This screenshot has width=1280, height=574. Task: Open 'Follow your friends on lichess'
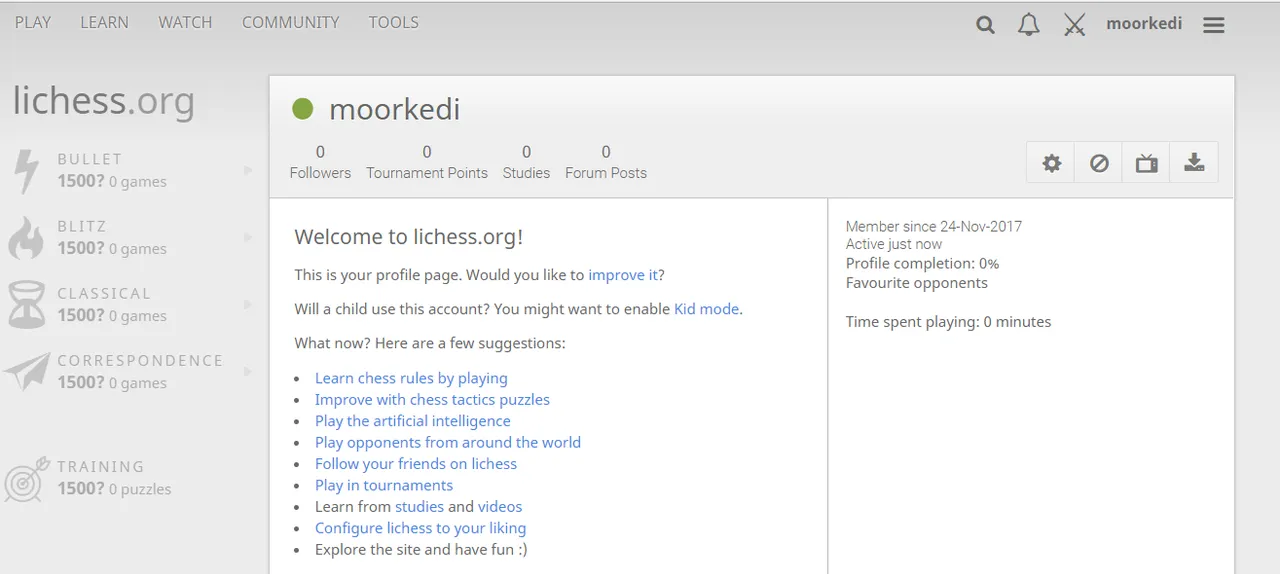coord(416,464)
